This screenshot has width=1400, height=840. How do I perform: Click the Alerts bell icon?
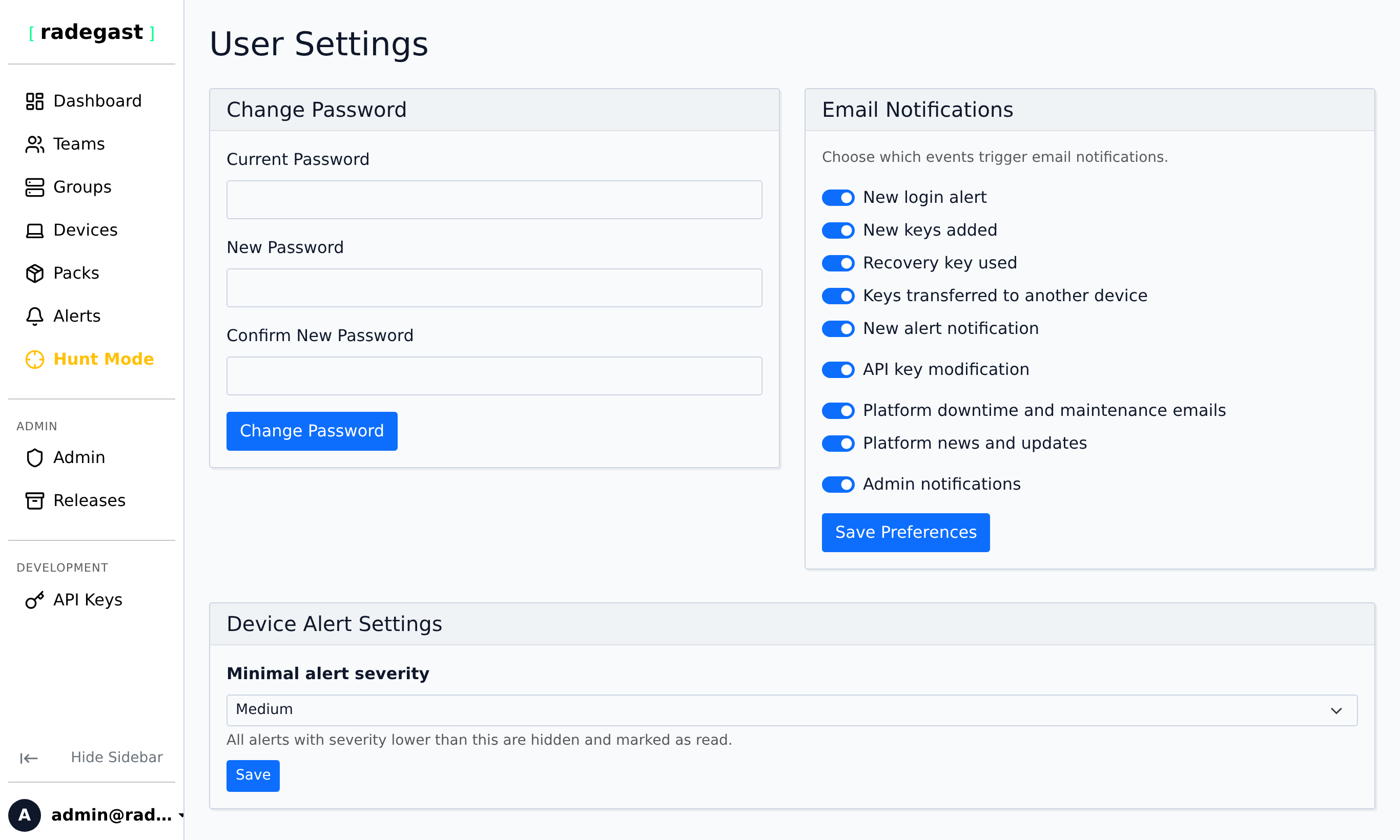(x=34, y=317)
